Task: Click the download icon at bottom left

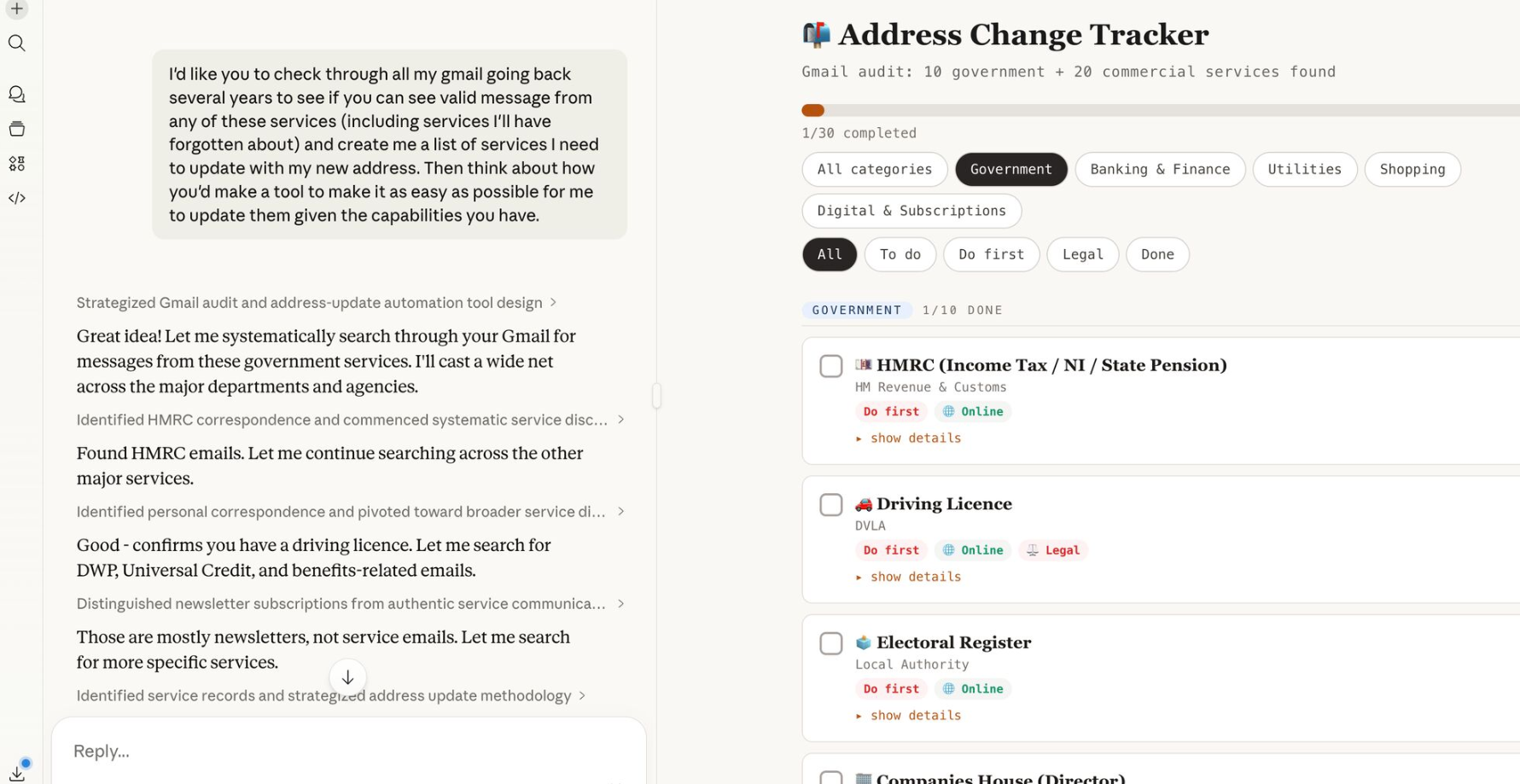Action: tap(17, 772)
